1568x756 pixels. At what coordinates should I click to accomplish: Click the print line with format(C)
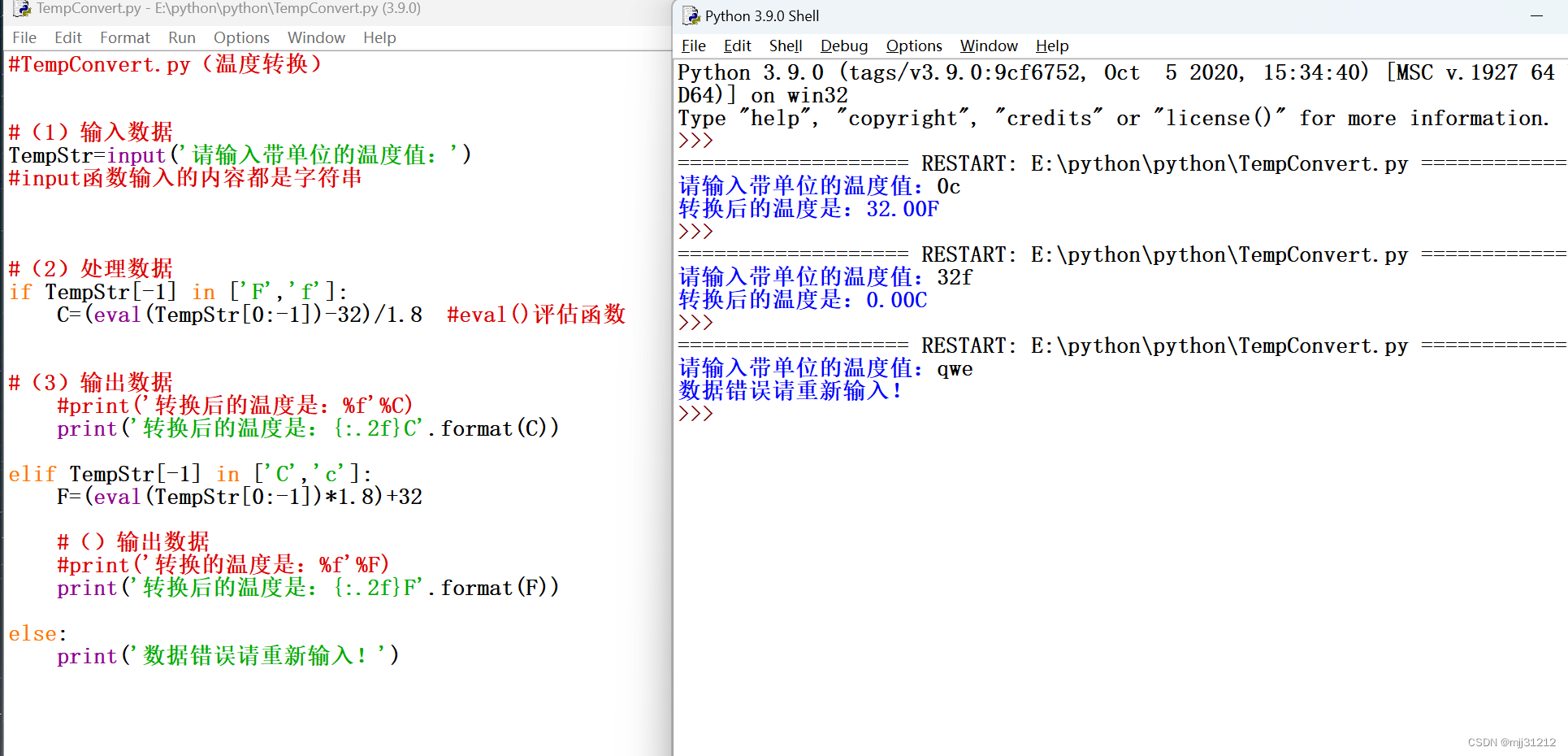(308, 428)
